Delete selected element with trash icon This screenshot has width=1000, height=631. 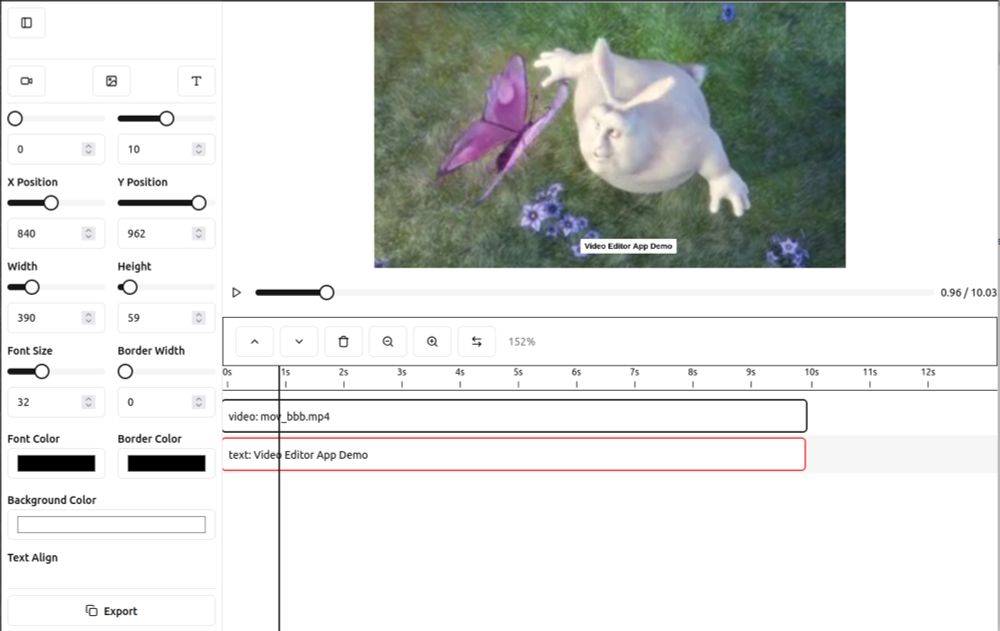pyautogui.click(x=343, y=342)
